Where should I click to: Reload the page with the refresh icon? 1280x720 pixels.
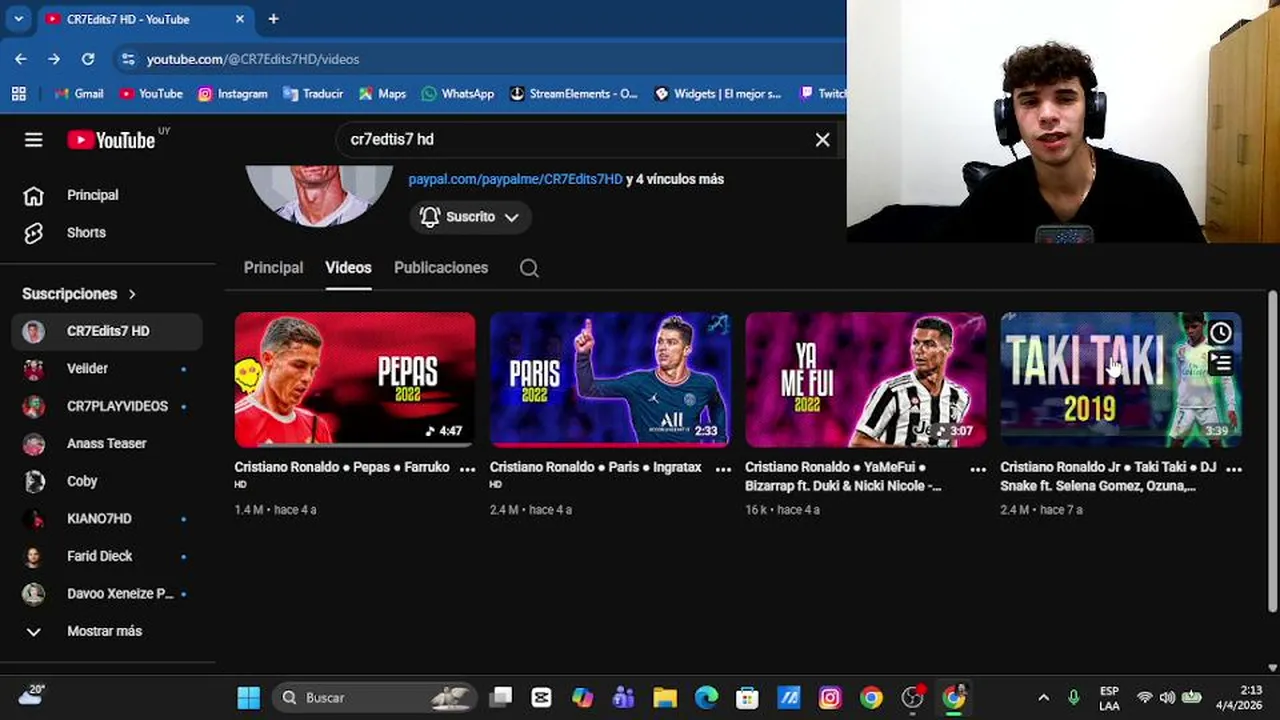coord(88,59)
